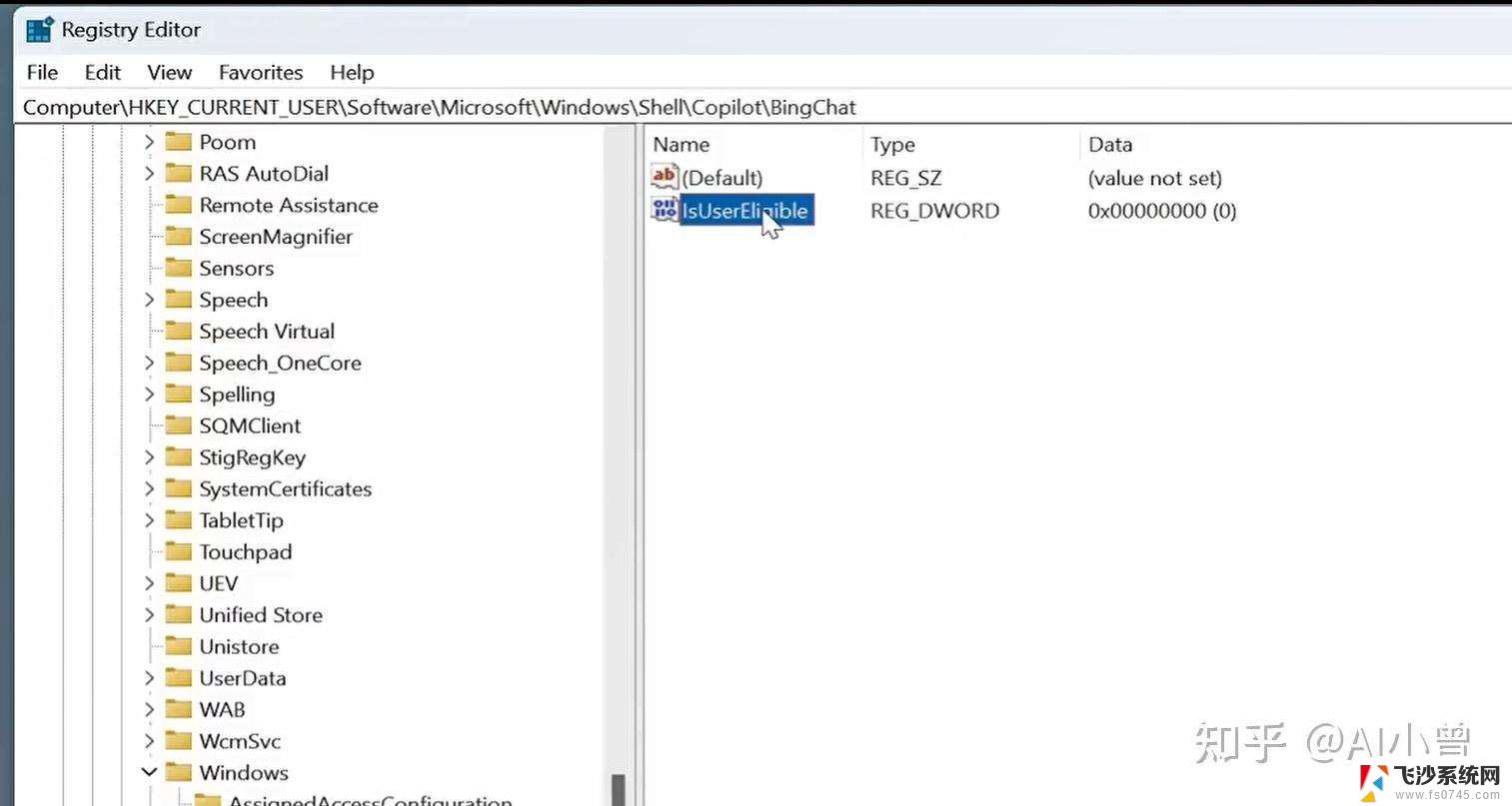Expand the Unified Store key

tap(149, 615)
